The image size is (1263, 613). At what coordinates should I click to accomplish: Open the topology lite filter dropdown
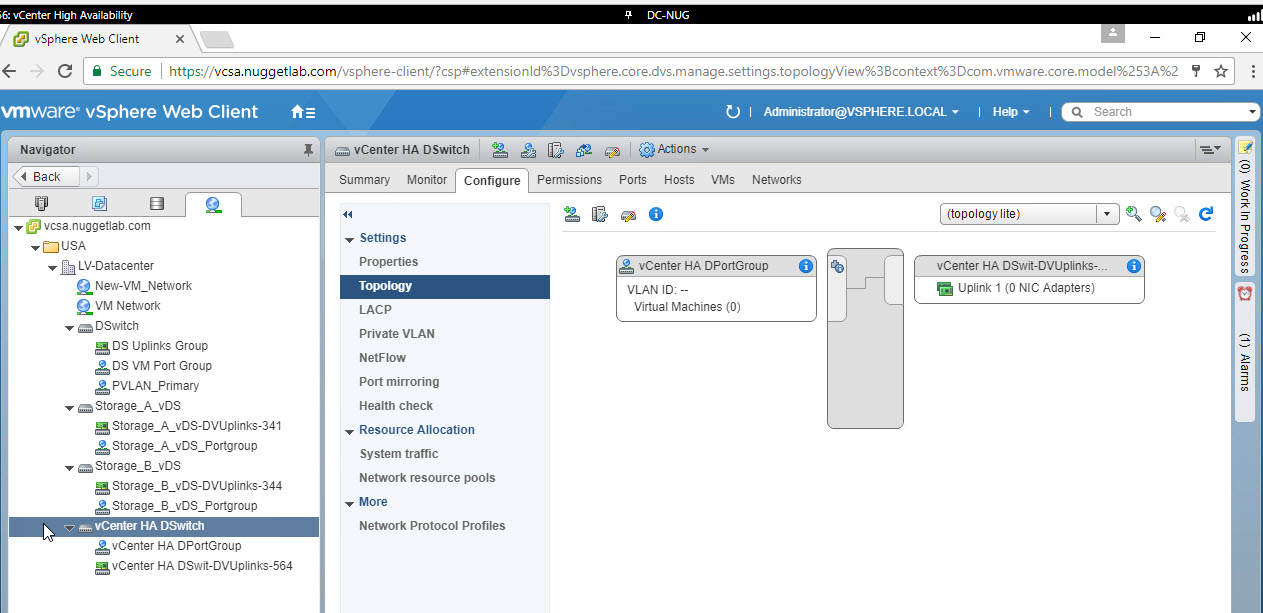(x=1107, y=214)
